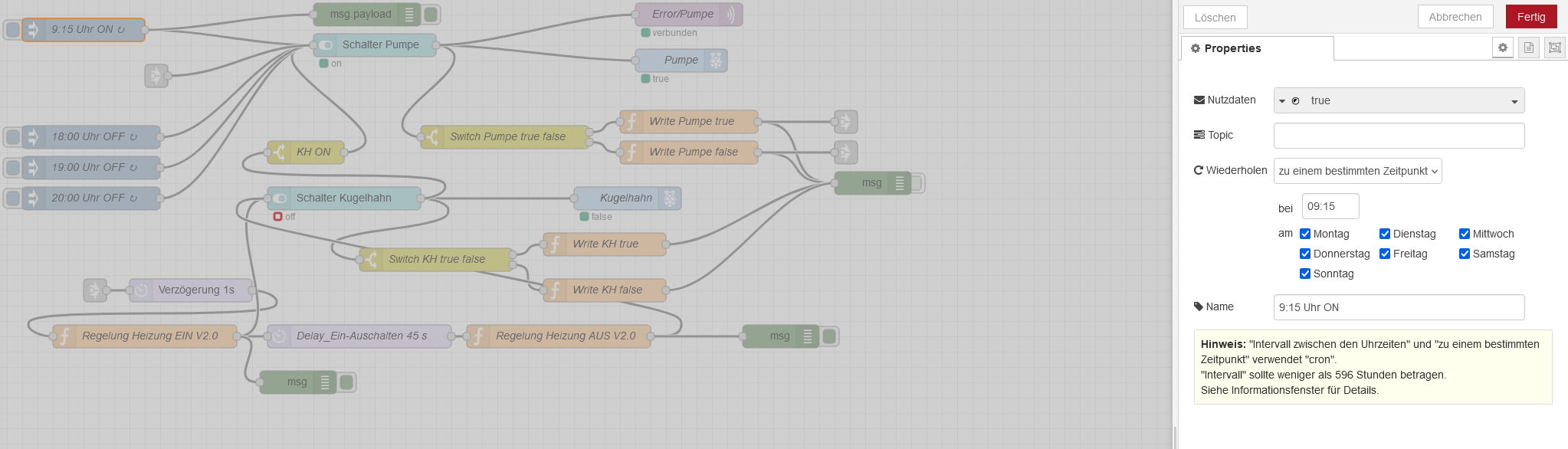Select the KH ON switch node
Viewport: 1568px width, 449px height.
(306, 152)
